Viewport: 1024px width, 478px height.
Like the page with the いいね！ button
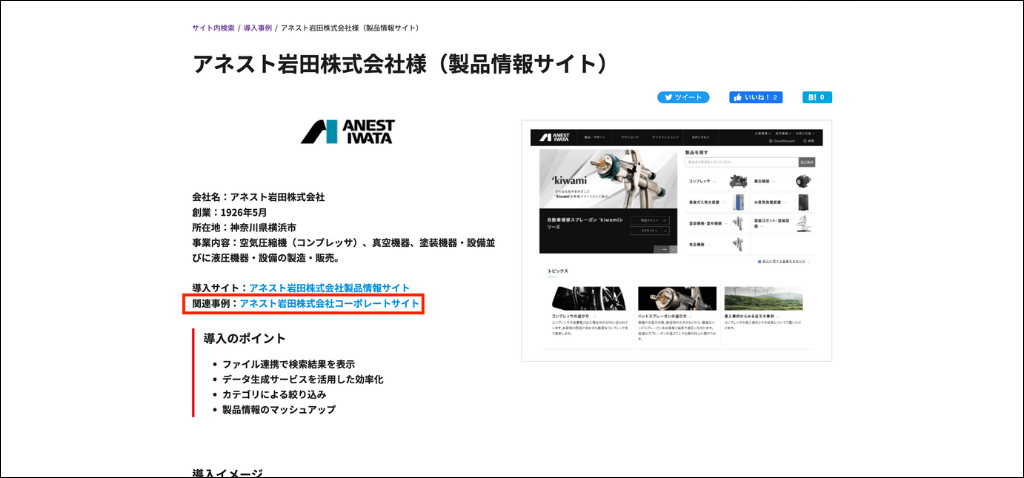(x=756, y=97)
